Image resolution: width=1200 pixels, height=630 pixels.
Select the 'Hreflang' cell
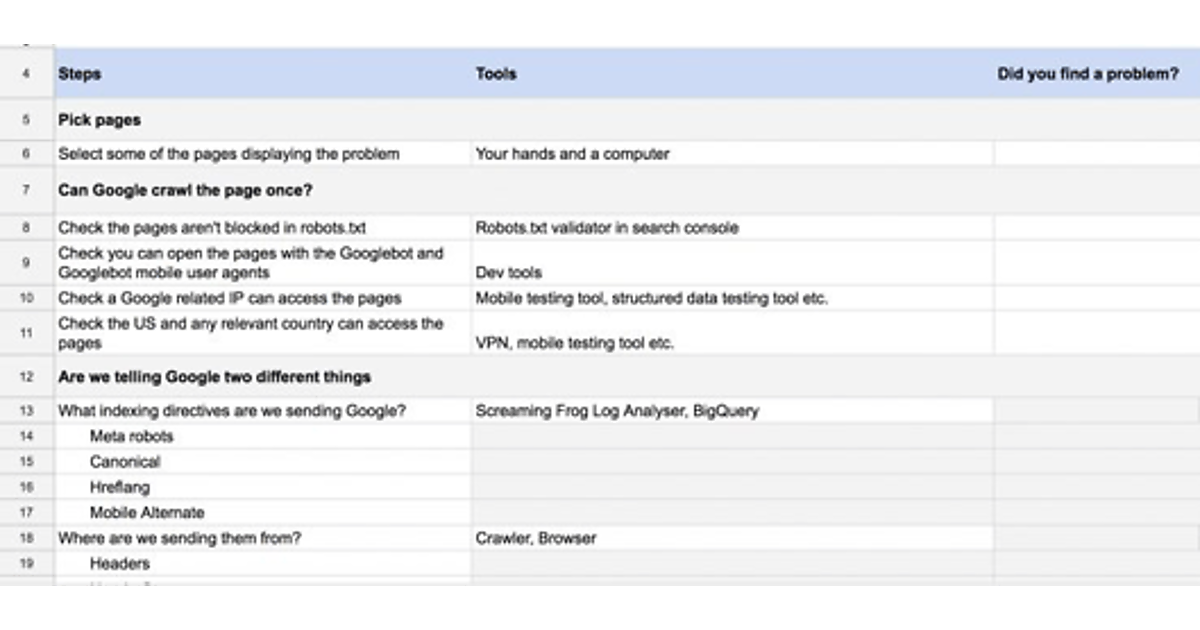(120, 488)
